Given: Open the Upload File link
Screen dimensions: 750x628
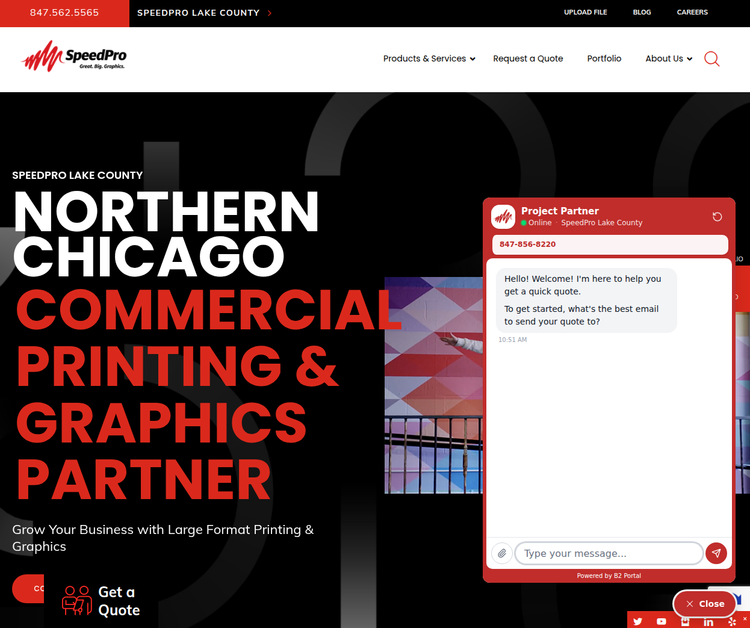Looking at the screenshot, I should coord(585,12).
